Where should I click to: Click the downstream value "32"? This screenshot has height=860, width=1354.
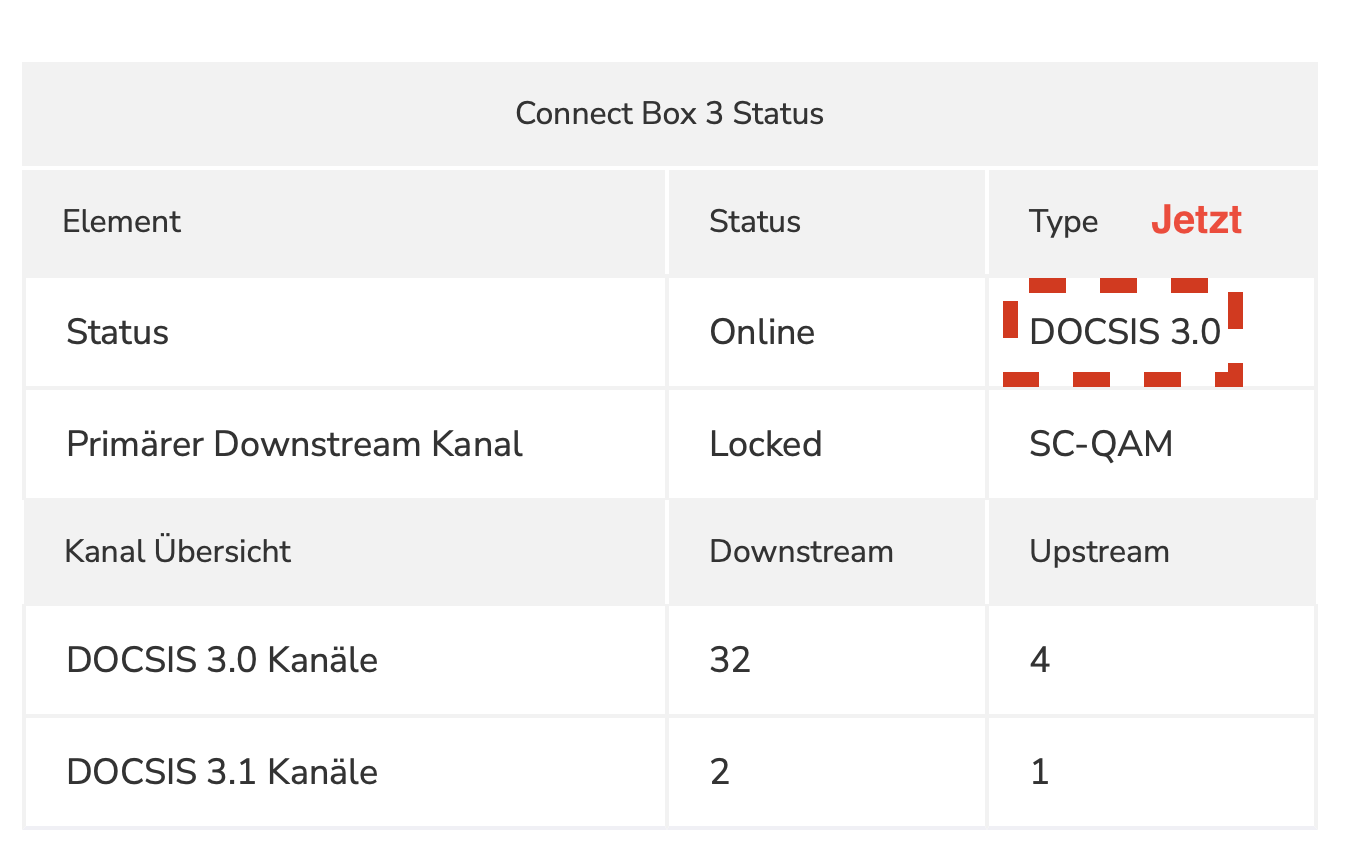pyautogui.click(x=730, y=660)
